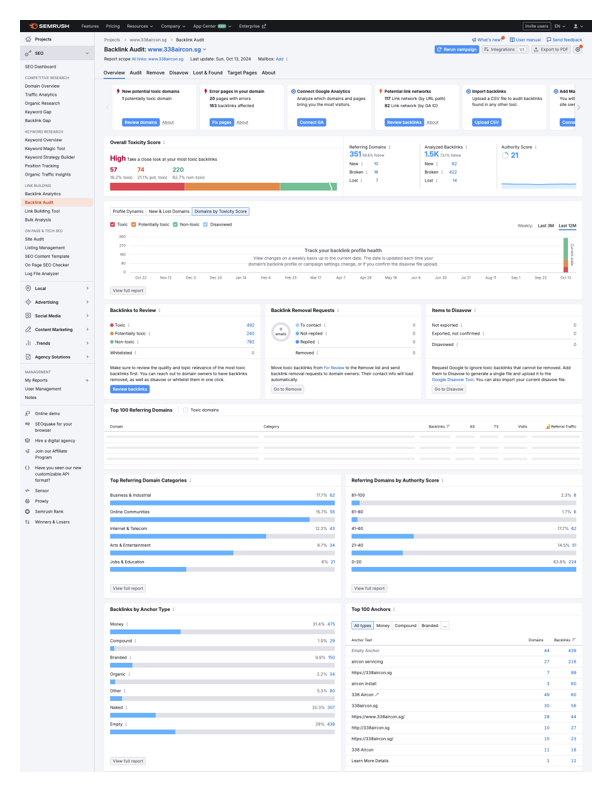
Task: Click the Local section icon in sidebar
Action: pyautogui.click(x=27, y=288)
